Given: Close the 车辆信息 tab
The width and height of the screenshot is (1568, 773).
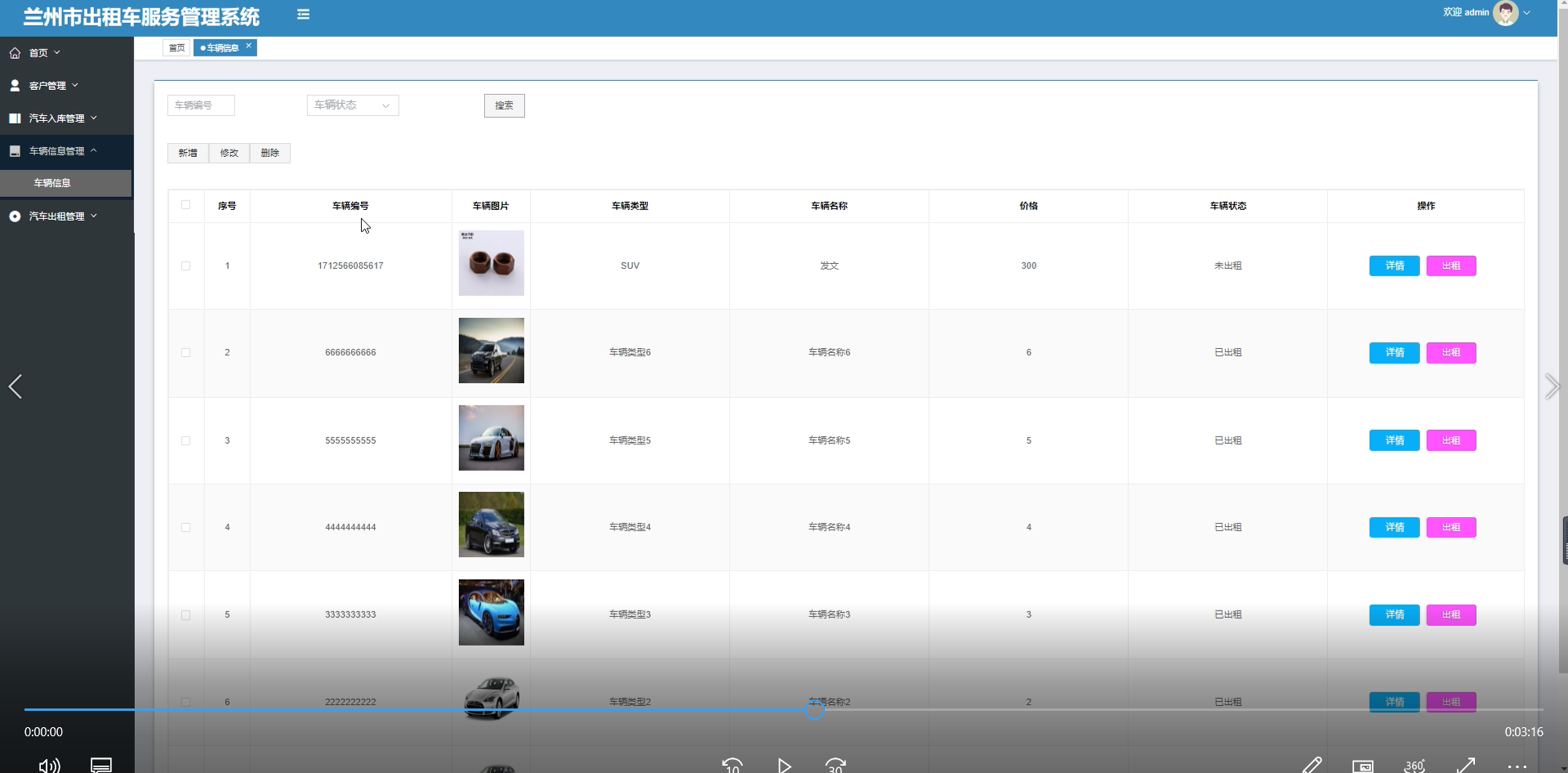Looking at the screenshot, I should pos(249,46).
